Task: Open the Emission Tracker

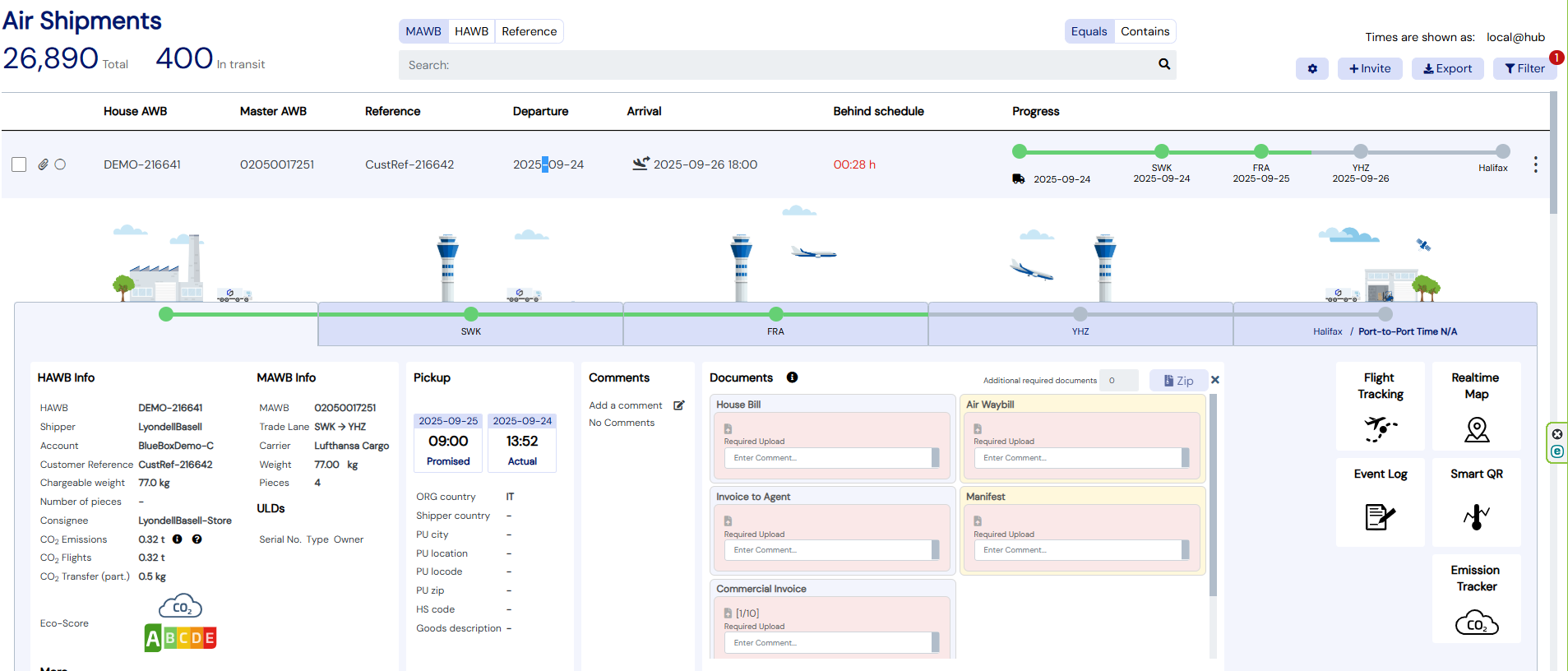Action: point(1476,599)
